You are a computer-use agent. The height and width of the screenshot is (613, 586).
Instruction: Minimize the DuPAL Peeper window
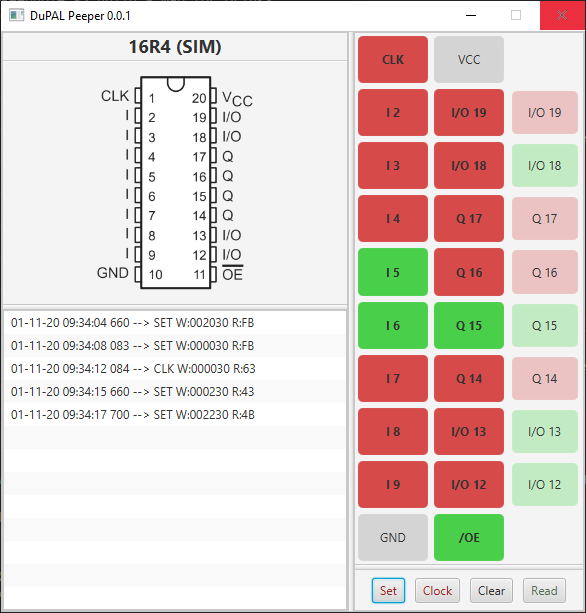click(x=471, y=15)
